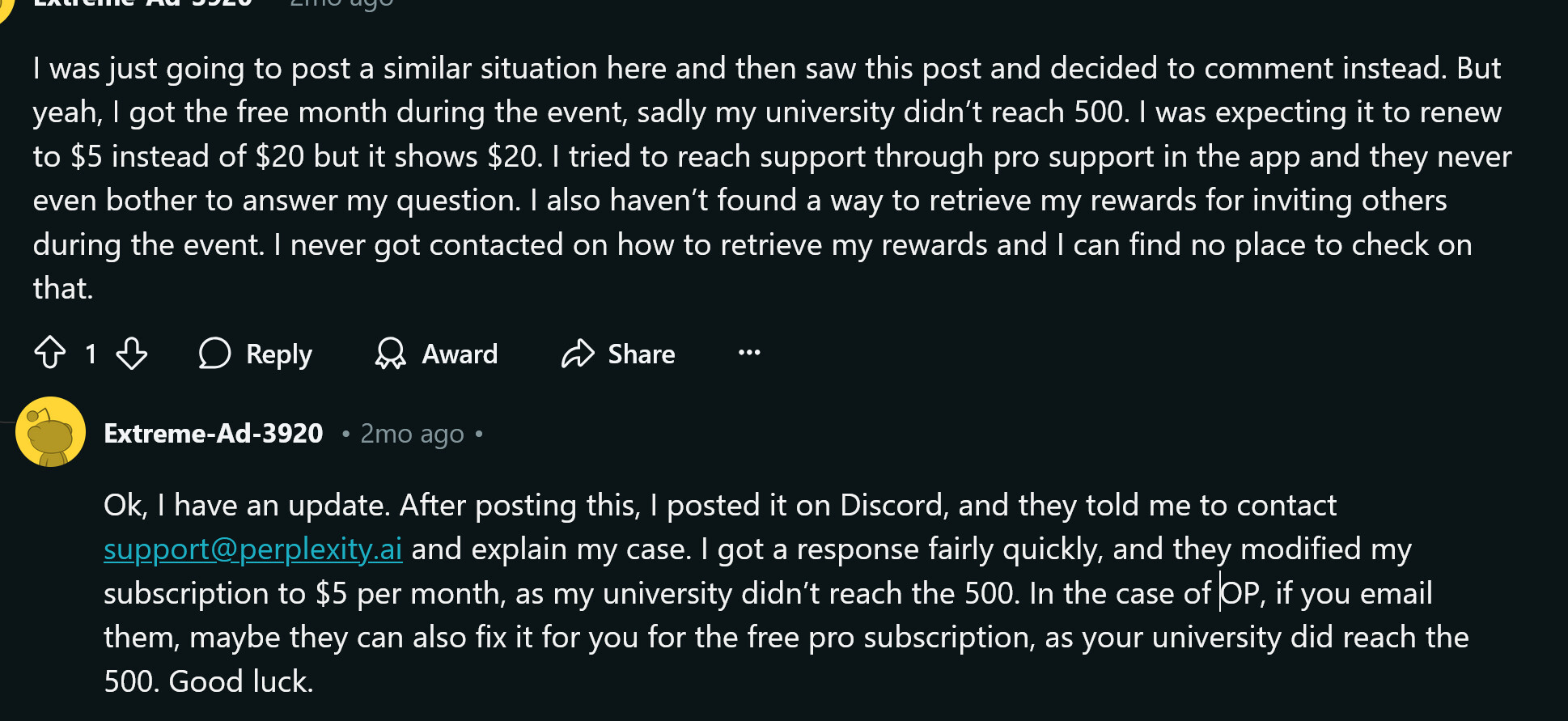Click the vote count number 1
The image size is (1568, 721).
[91, 353]
